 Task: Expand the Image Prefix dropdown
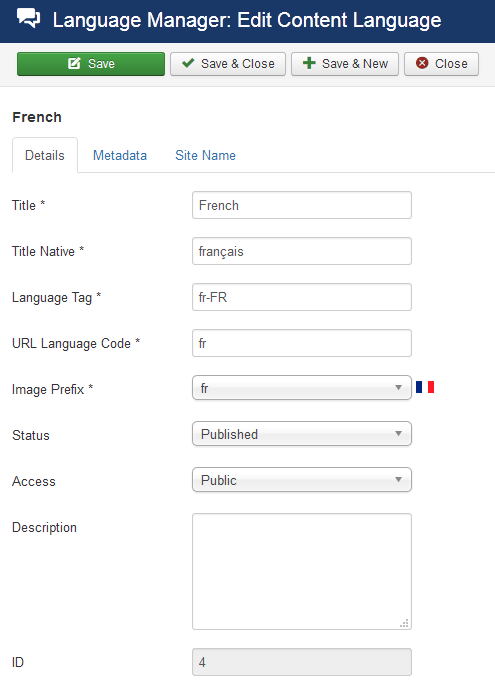302,388
